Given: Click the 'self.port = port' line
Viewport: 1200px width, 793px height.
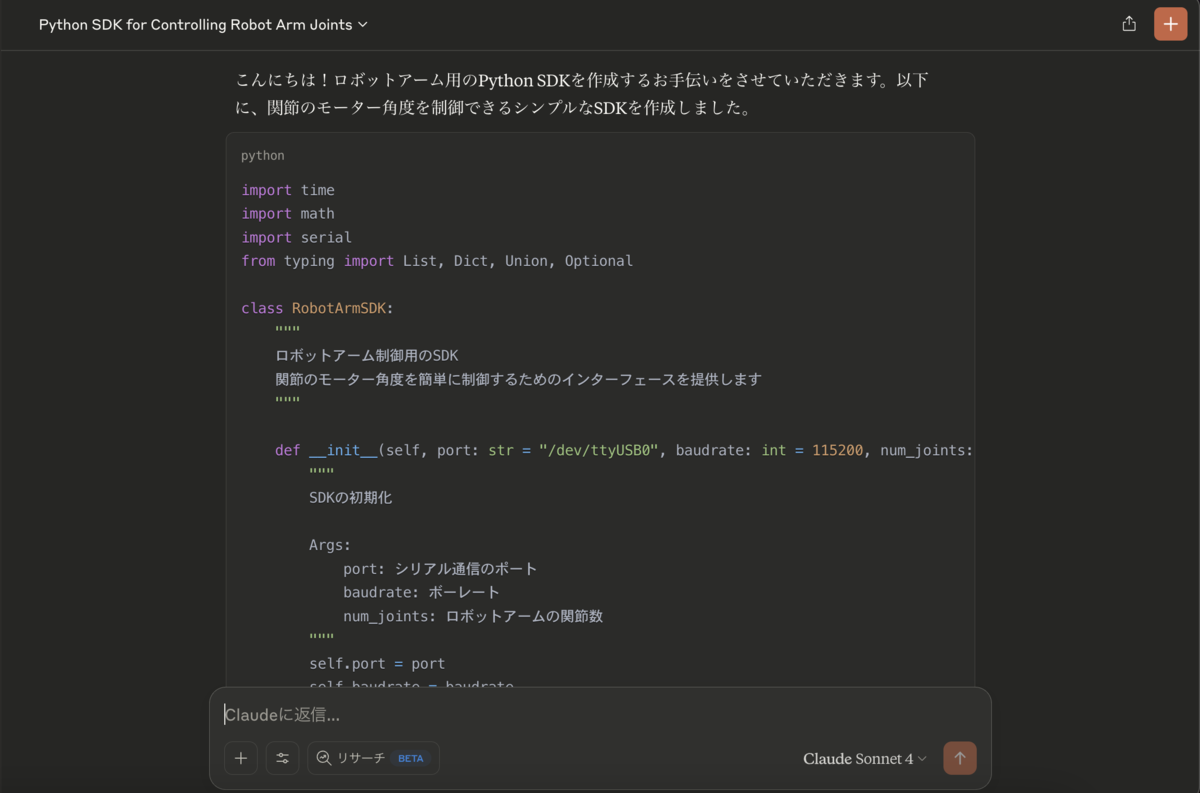Looking at the screenshot, I should [x=377, y=663].
